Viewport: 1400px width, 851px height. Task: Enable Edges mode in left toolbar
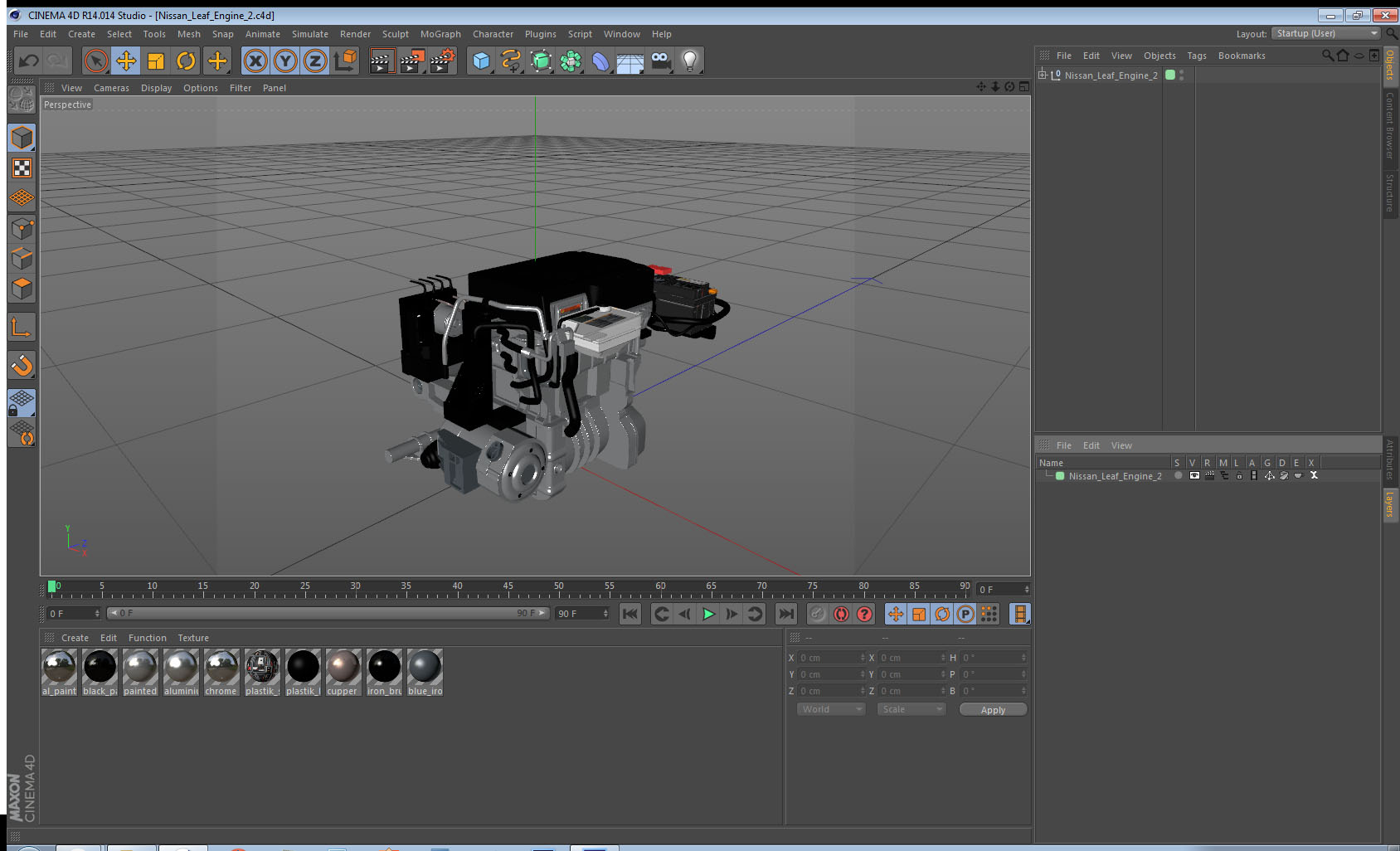click(x=22, y=258)
